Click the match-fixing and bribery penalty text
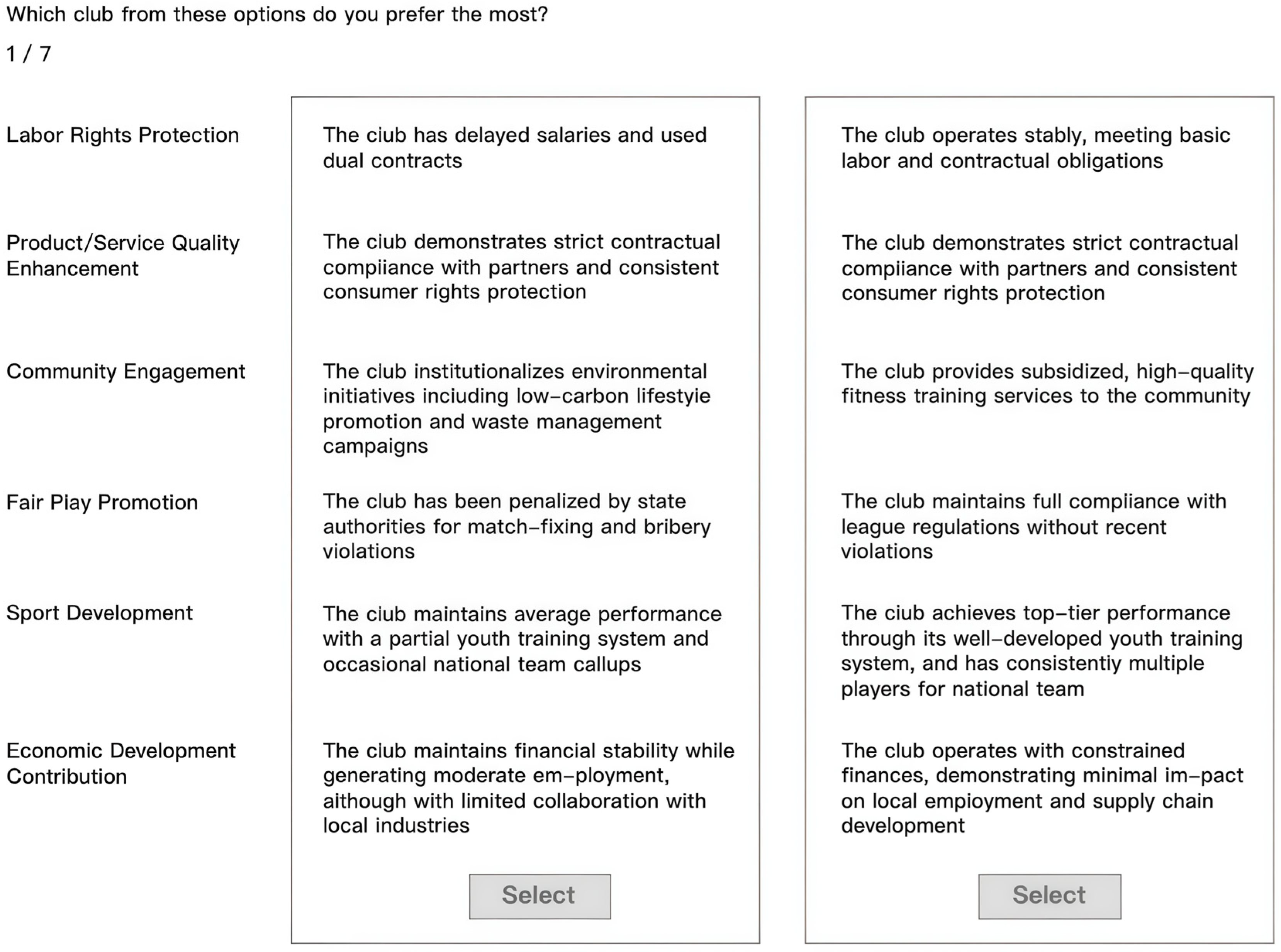The image size is (1281, 952). [x=516, y=526]
